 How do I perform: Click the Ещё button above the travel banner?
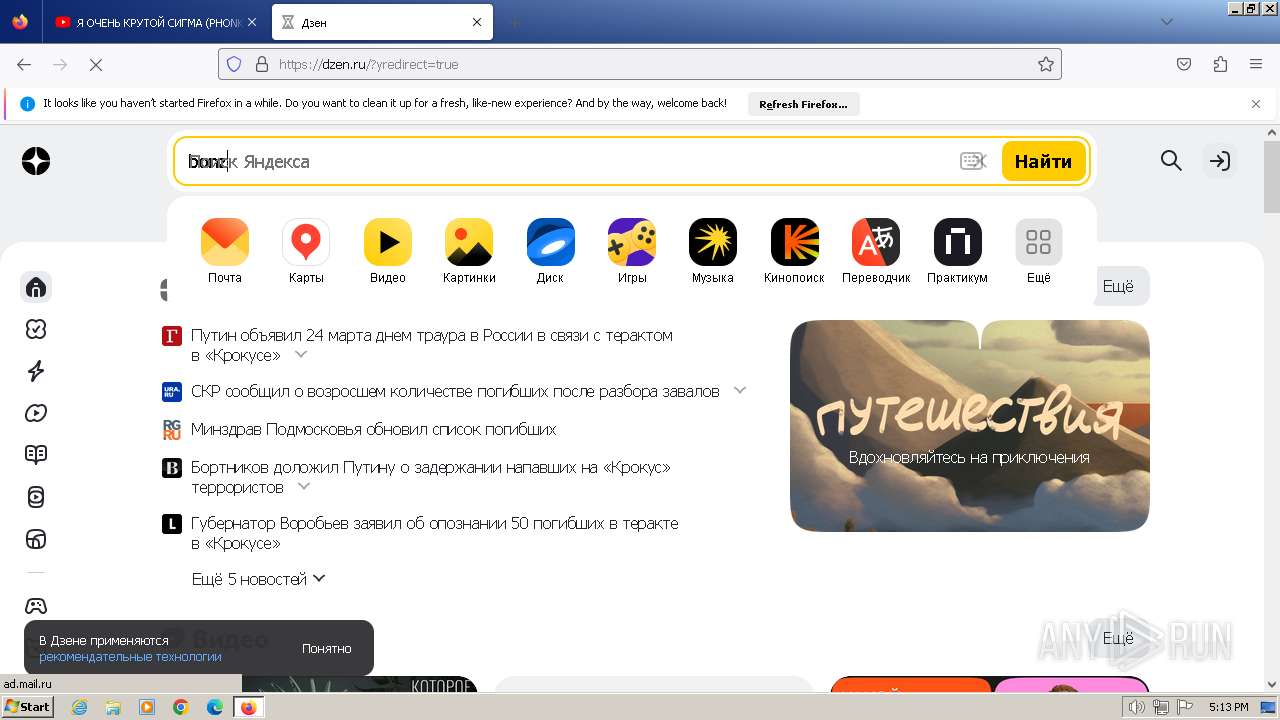(1118, 286)
